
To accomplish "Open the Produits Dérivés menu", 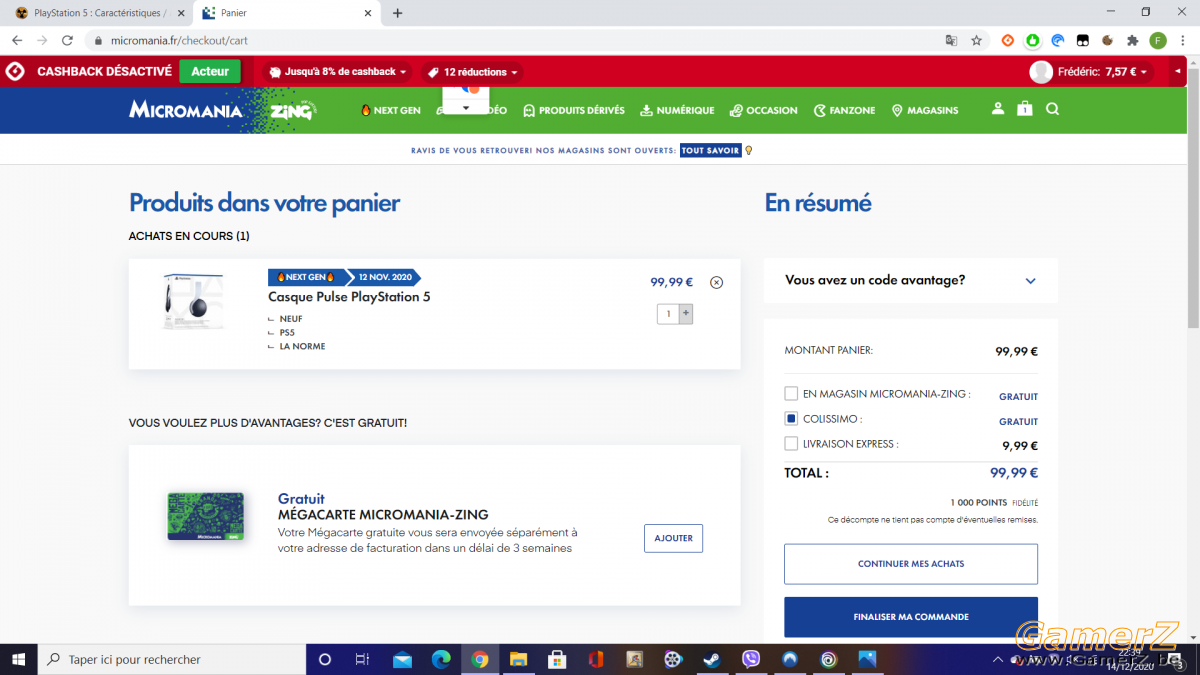I will (x=573, y=110).
